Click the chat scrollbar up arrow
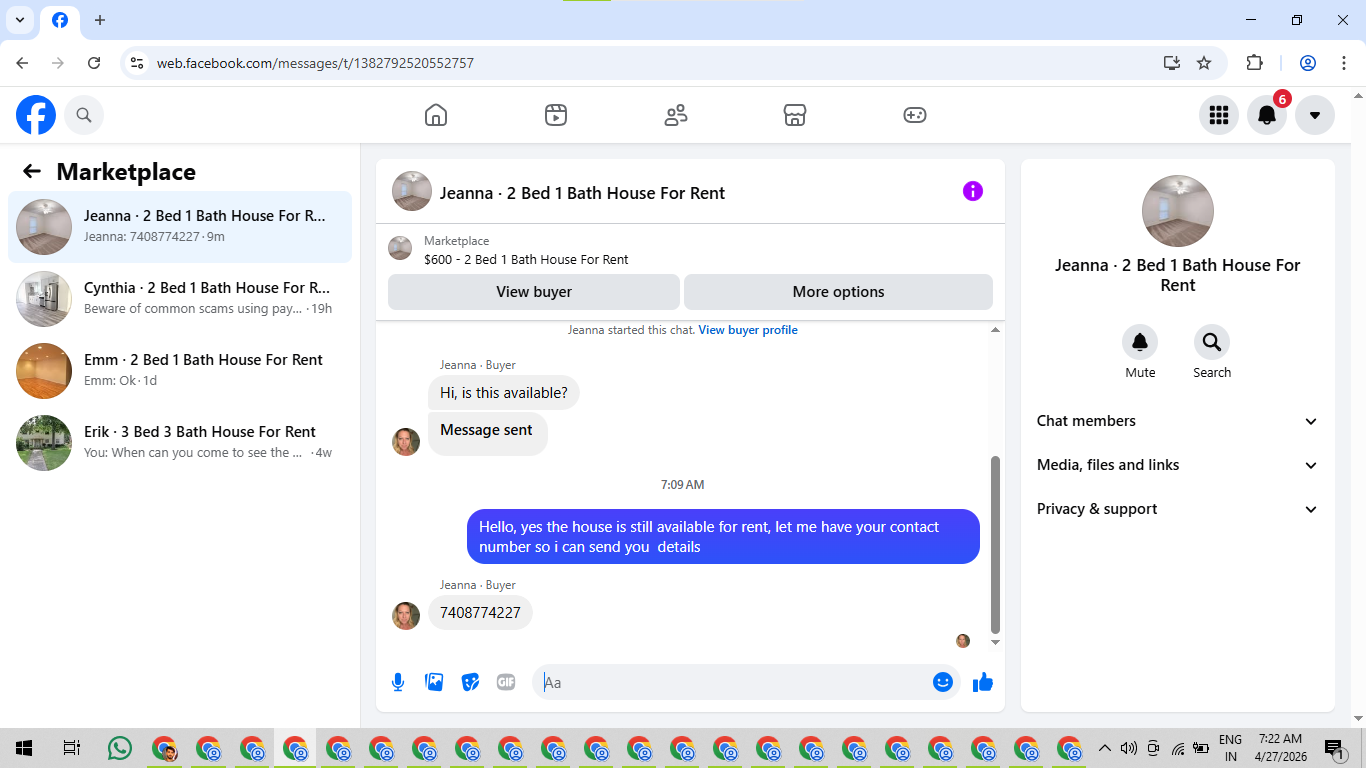The image size is (1366, 768). click(995, 330)
